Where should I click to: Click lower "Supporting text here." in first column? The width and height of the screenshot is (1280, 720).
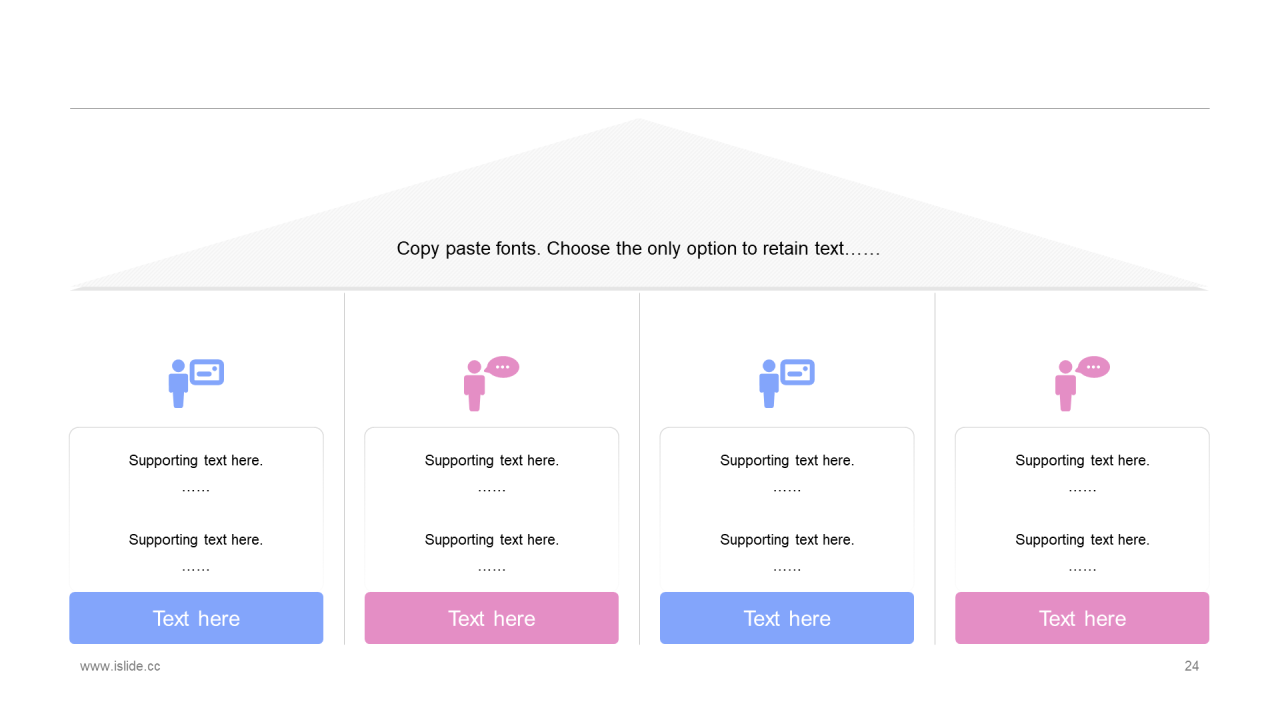pyautogui.click(x=196, y=540)
